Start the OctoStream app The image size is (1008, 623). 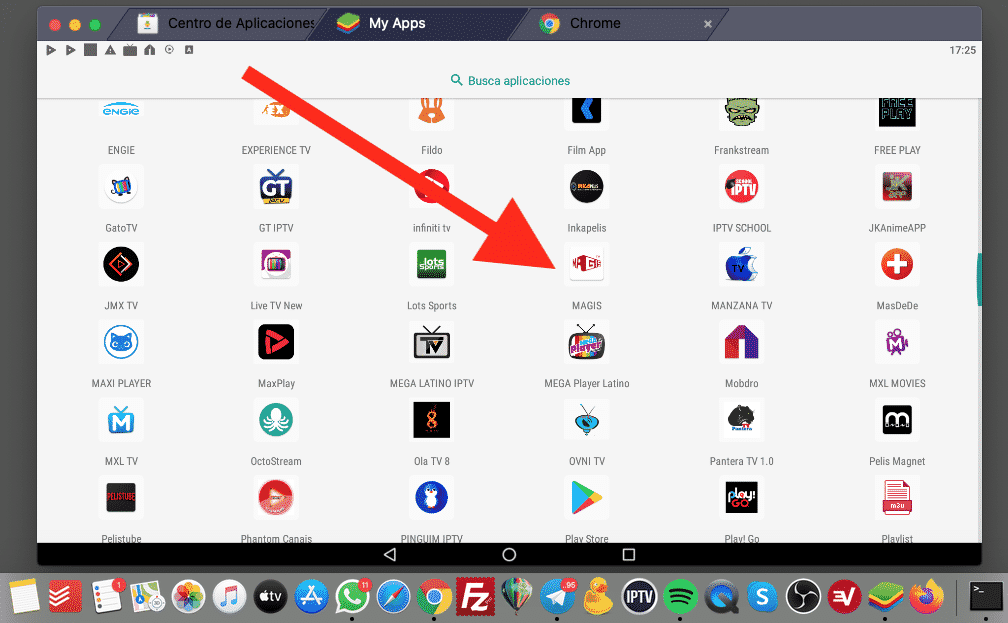(276, 420)
